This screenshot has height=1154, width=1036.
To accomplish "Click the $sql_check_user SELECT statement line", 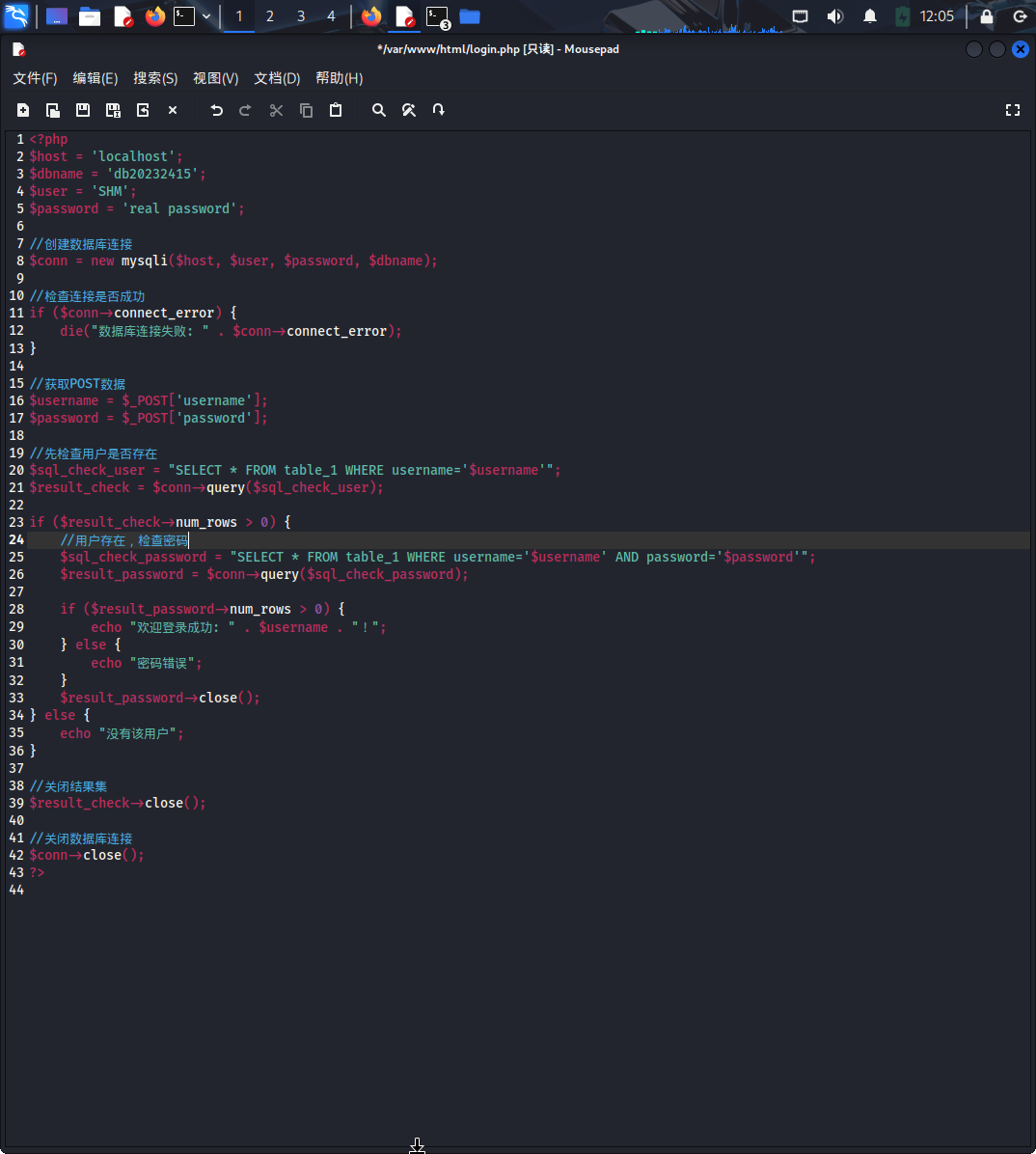I will [295, 470].
